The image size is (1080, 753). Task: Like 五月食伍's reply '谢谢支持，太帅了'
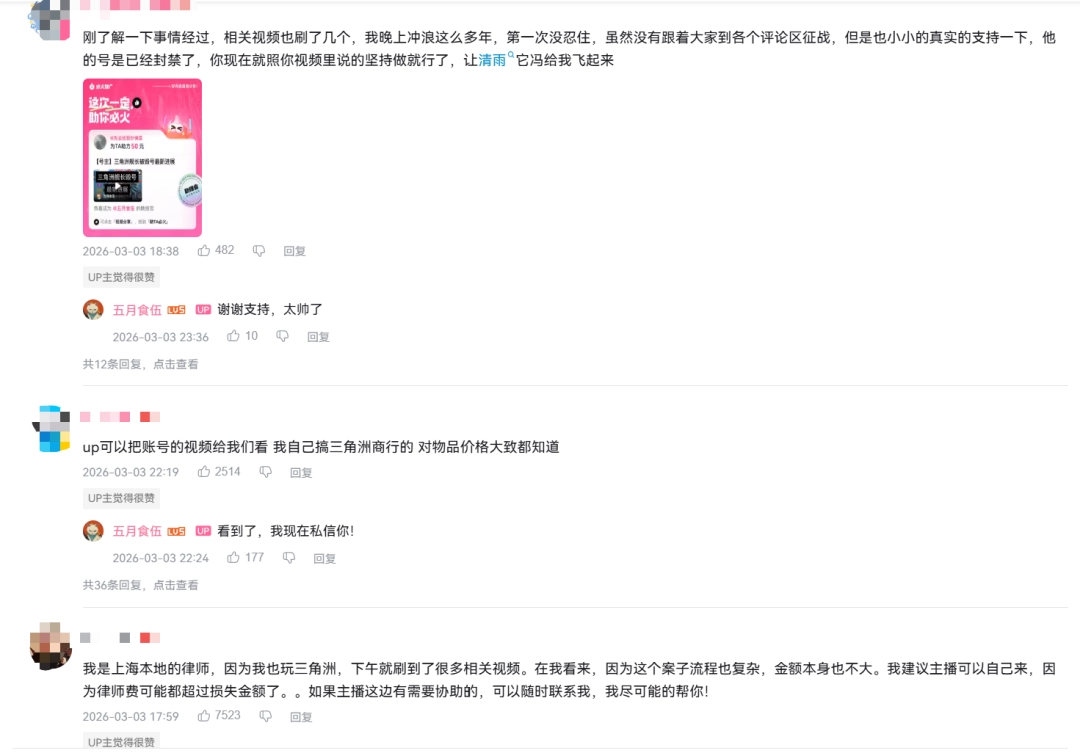233,336
